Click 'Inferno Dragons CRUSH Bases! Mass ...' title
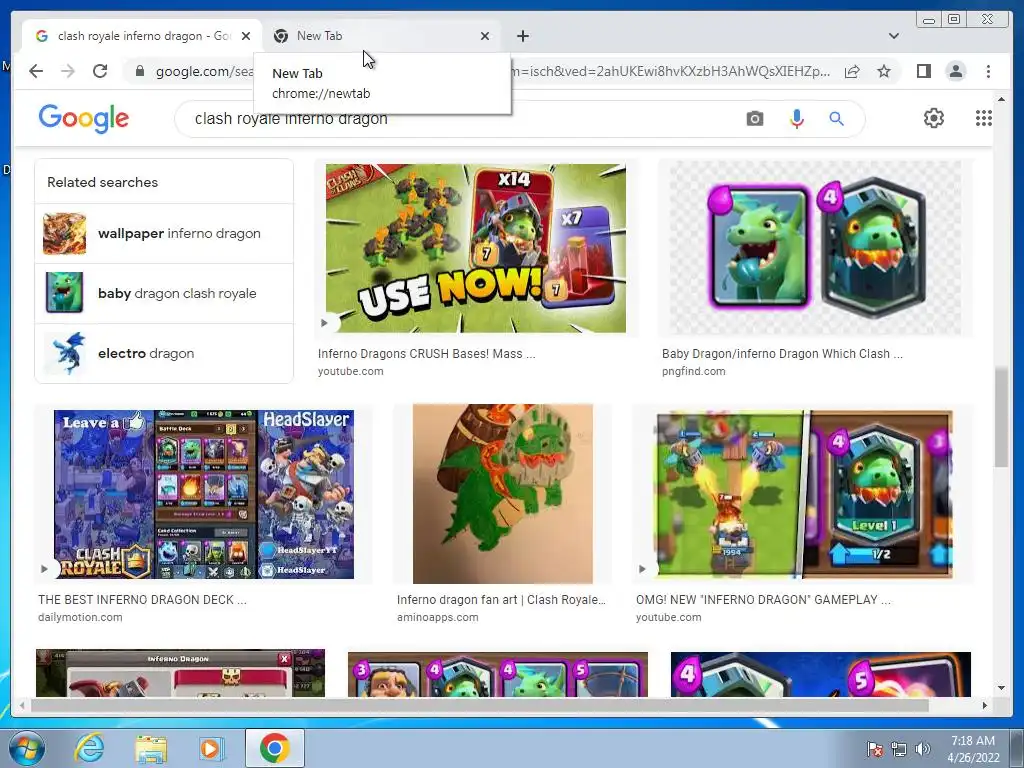Viewport: 1024px width, 768px height. click(426, 354)
